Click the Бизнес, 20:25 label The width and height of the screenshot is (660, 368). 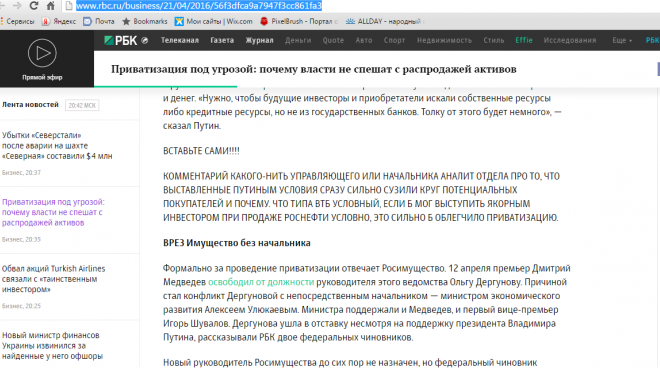point(21,306)
